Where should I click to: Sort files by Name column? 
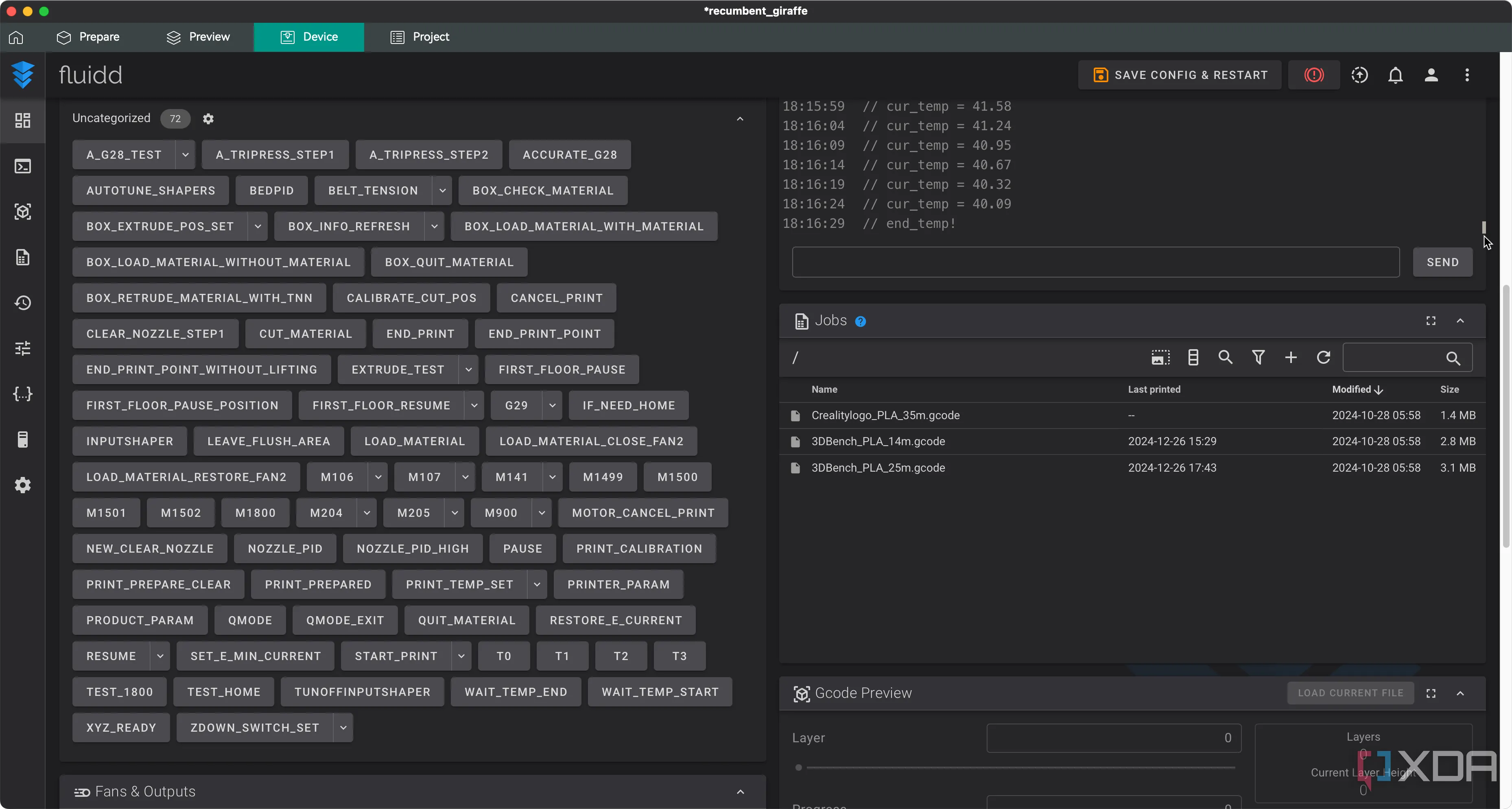[824, 389]
